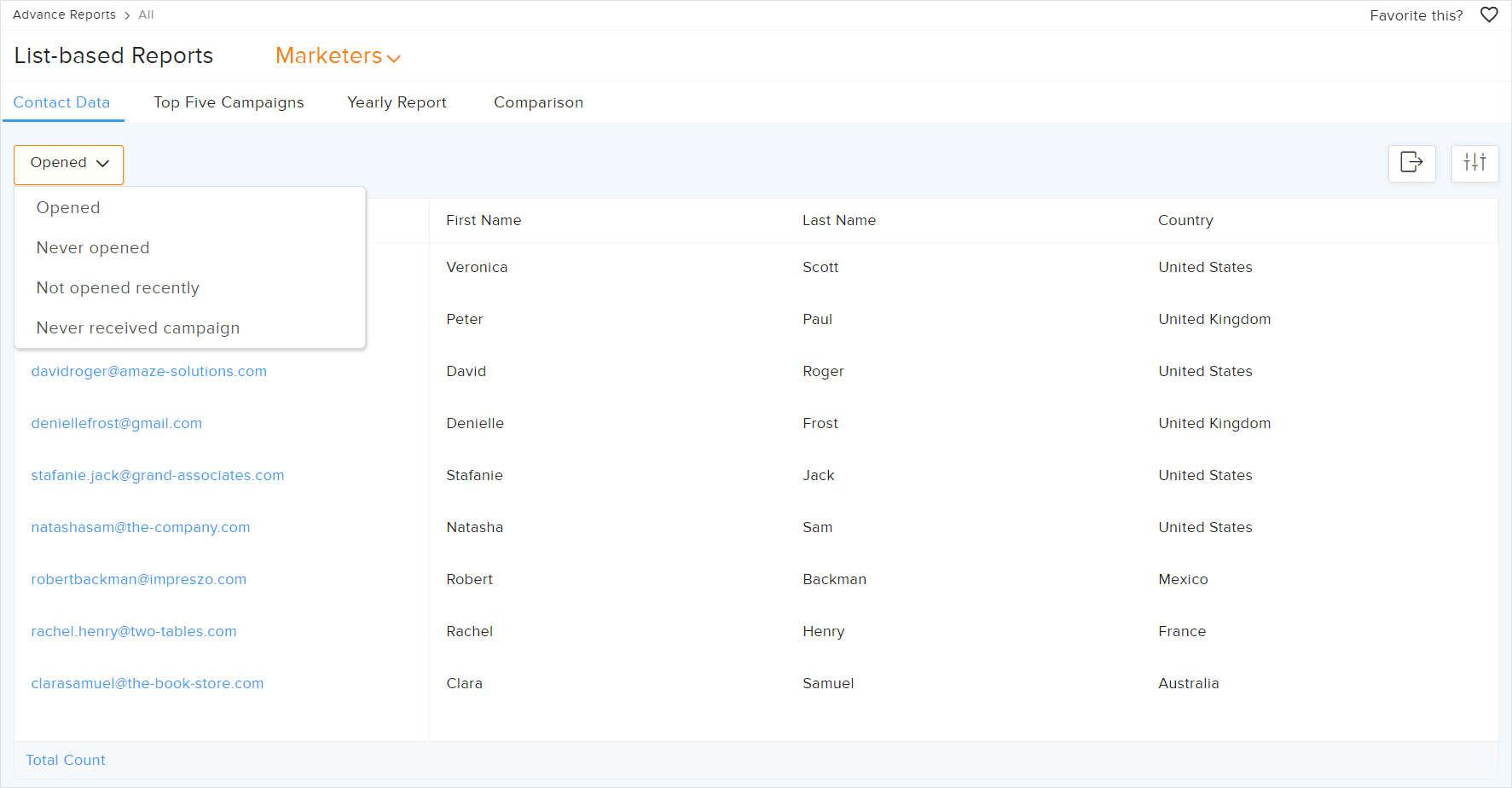Open the Yearly Report tab
1512x788 pixels.
(397, 102)
